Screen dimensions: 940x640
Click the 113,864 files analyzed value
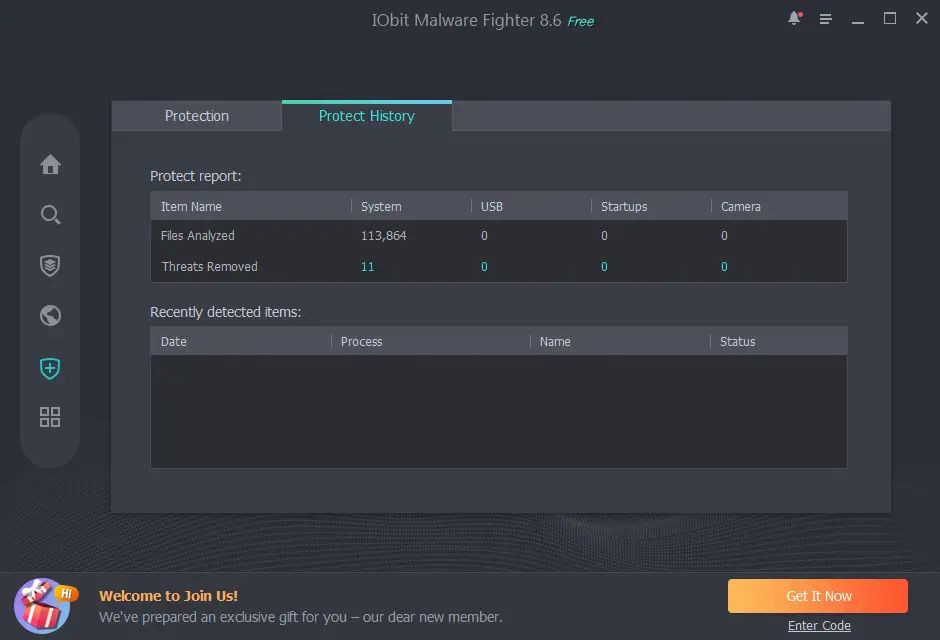click(384, 236)
